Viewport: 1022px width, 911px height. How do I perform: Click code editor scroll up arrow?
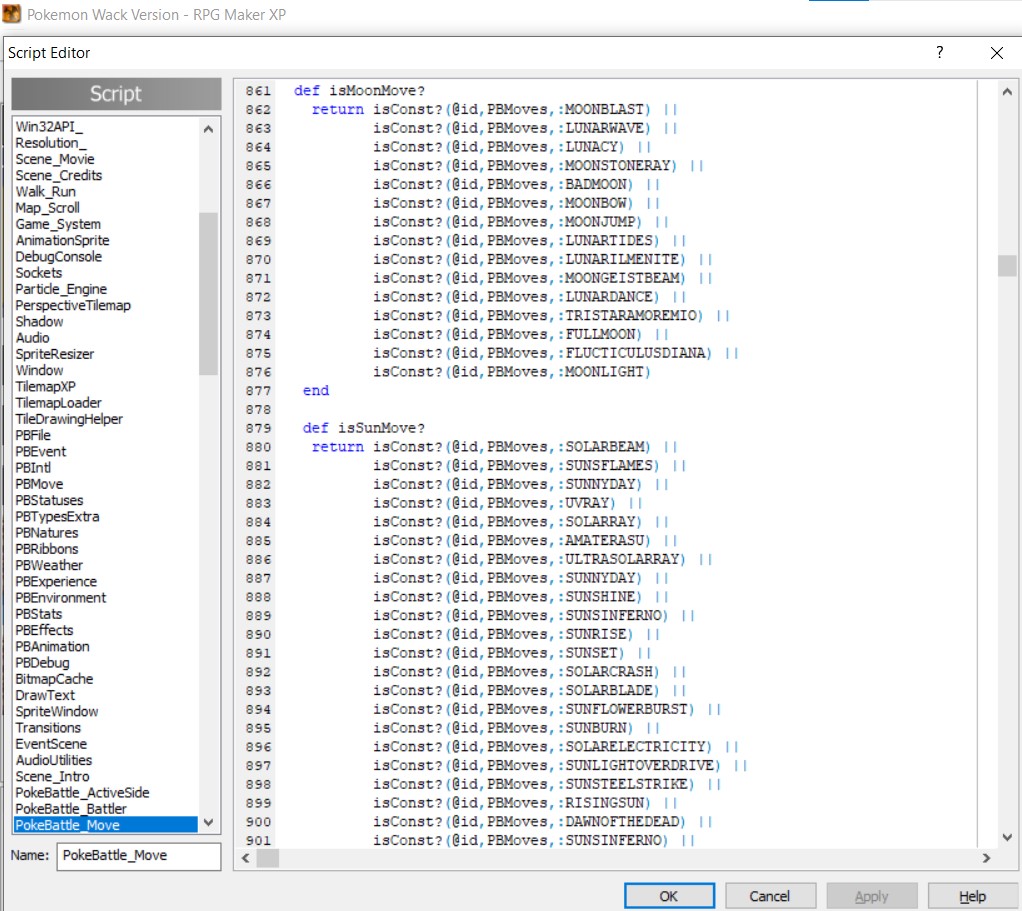coord(1007,92)
